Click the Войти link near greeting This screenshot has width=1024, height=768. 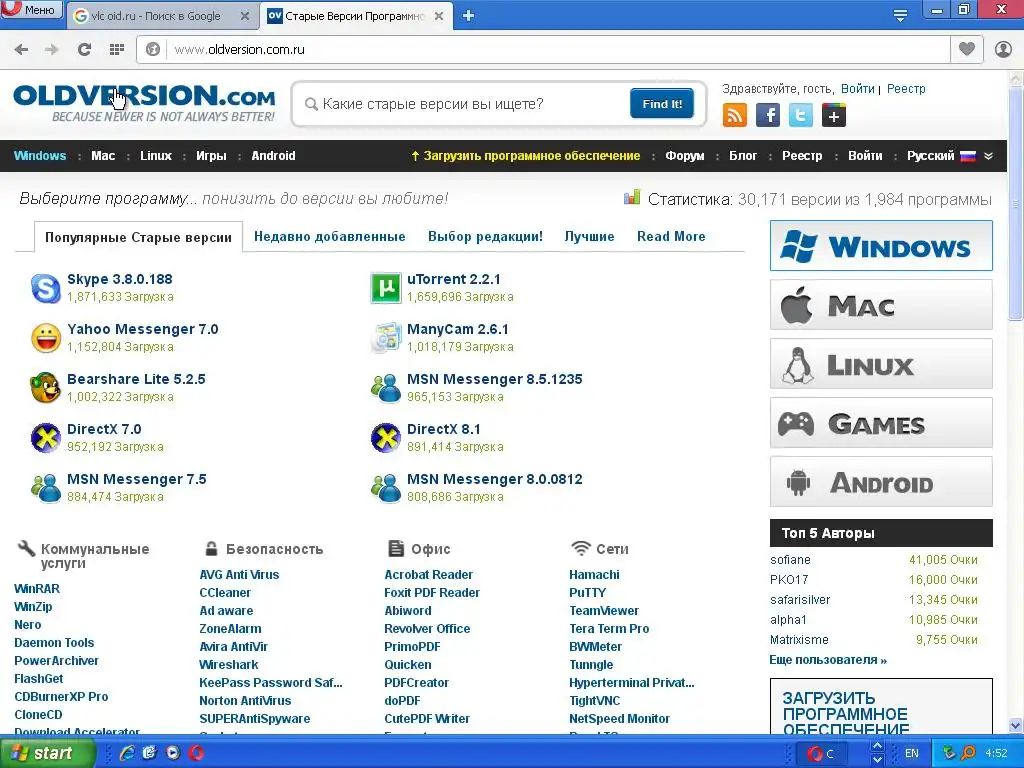point(857,89)
